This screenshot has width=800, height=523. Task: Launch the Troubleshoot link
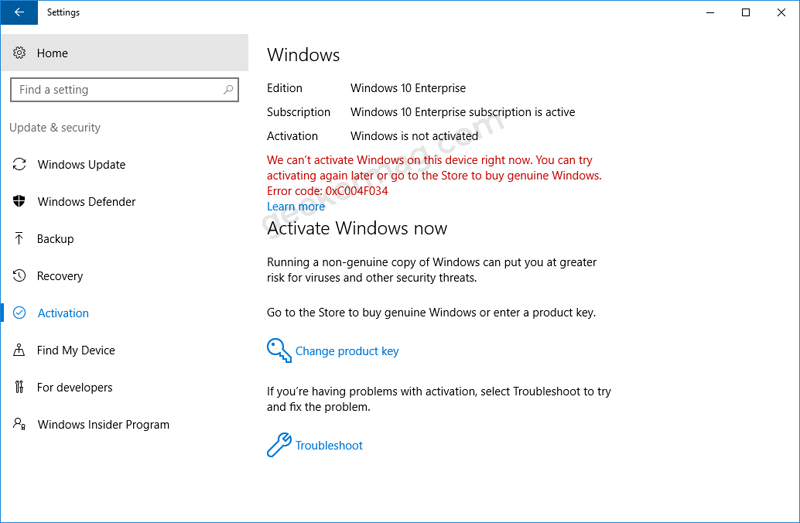click(329, 445)
